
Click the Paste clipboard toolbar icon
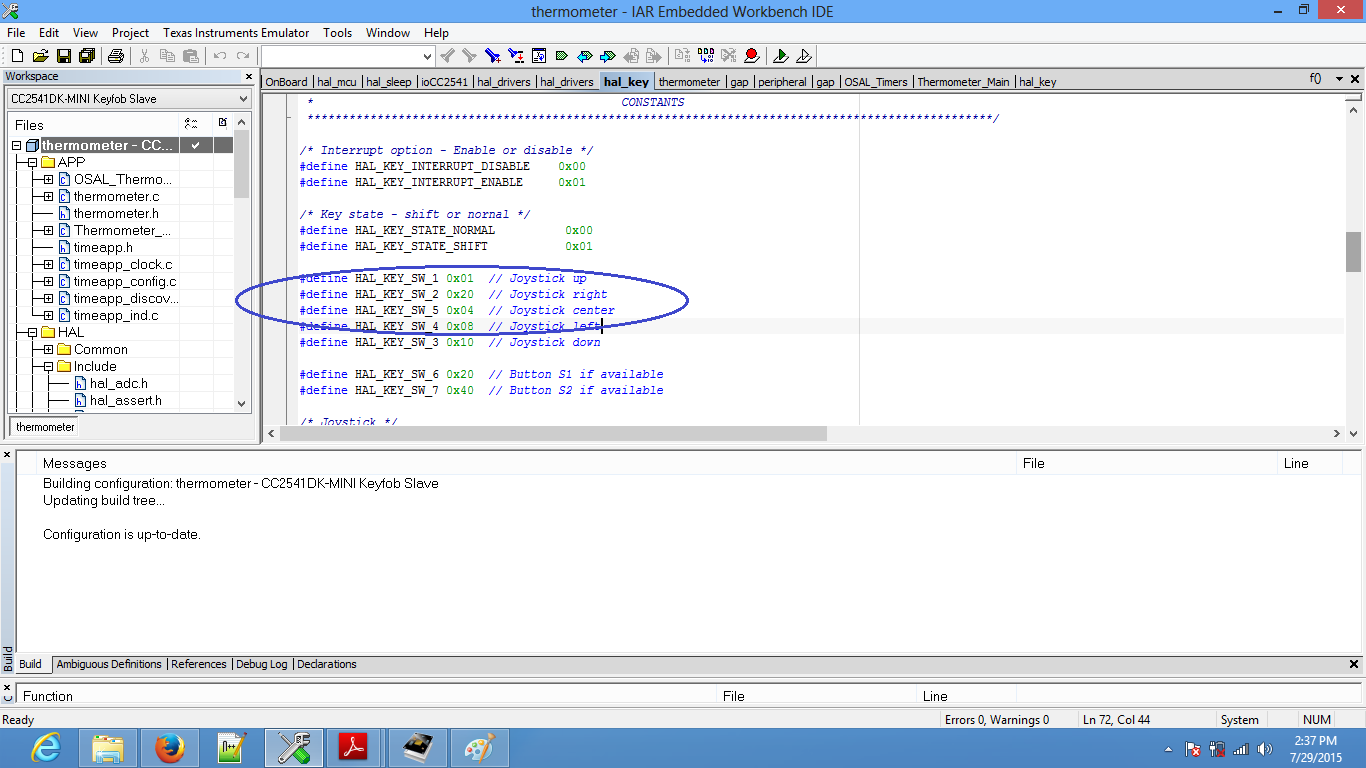(x=190, y=56)
